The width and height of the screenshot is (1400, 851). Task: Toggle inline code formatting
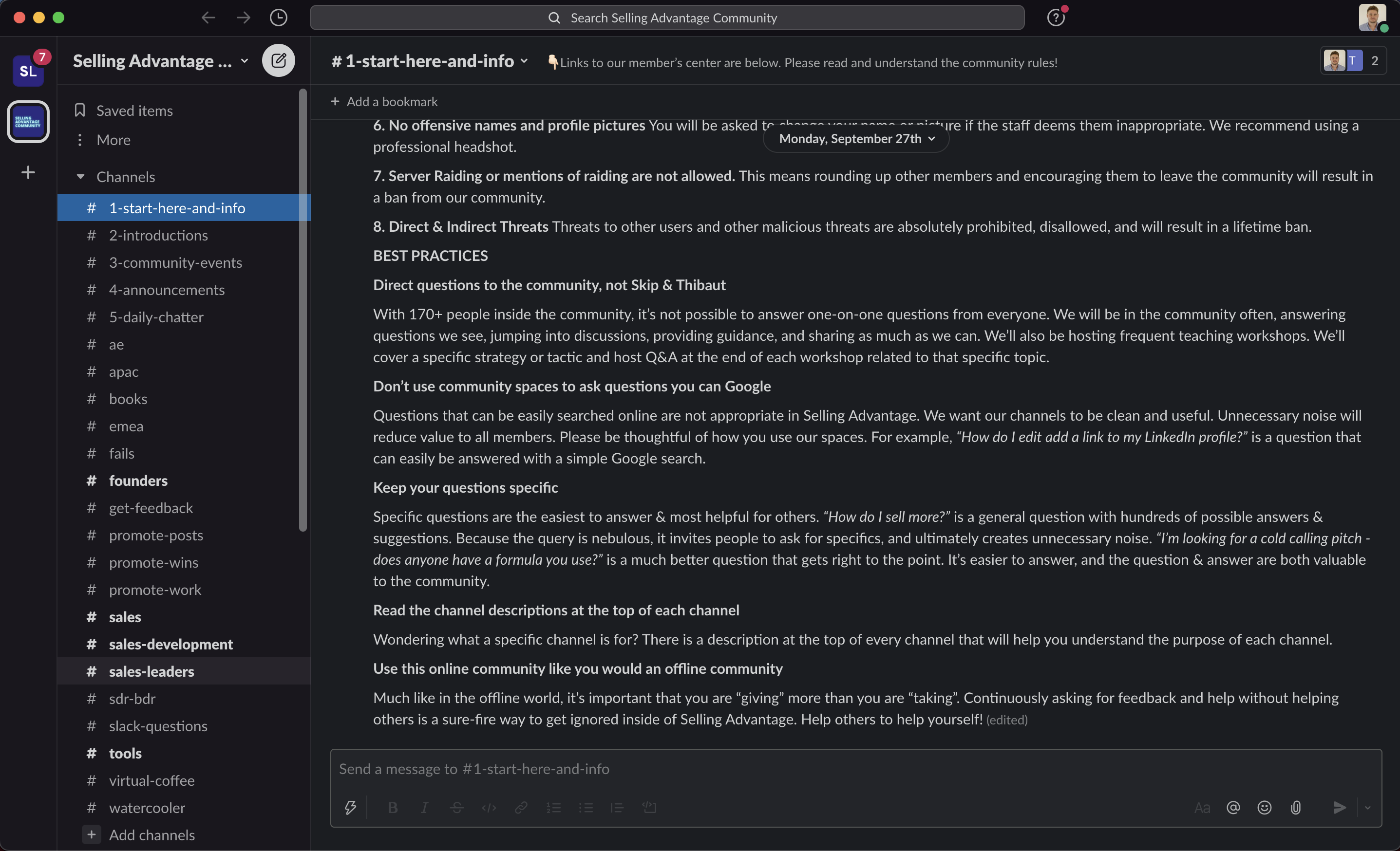(x=489, y=807)
